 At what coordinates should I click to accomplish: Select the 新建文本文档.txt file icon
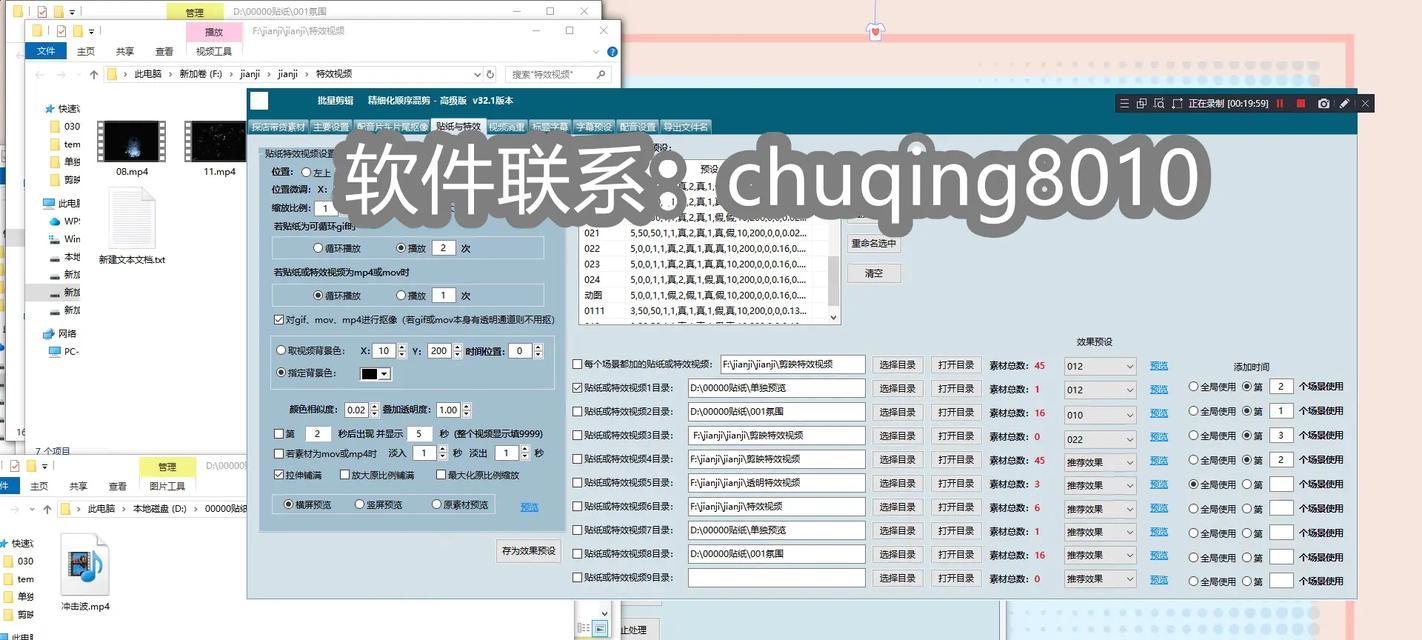pos(132,217)
